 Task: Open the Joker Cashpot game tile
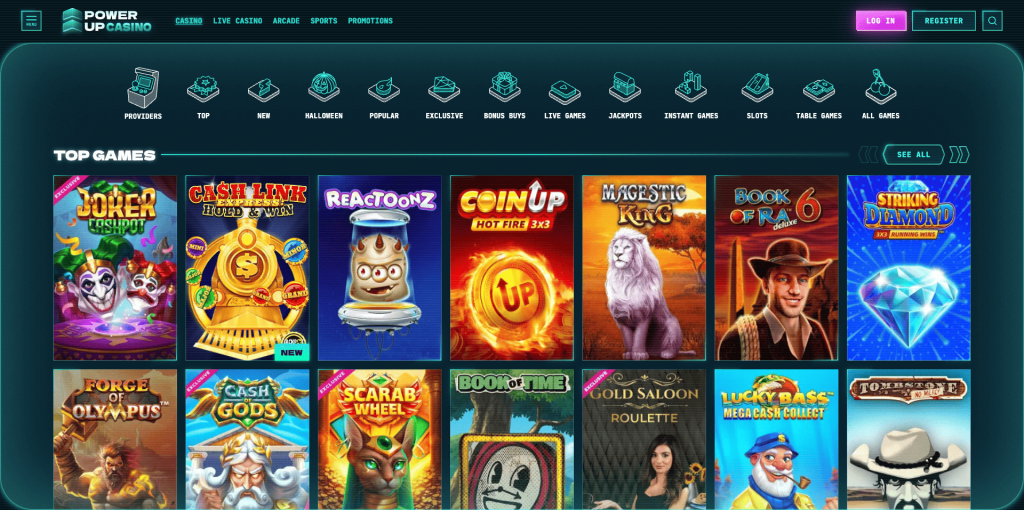(x=115, y=268)
